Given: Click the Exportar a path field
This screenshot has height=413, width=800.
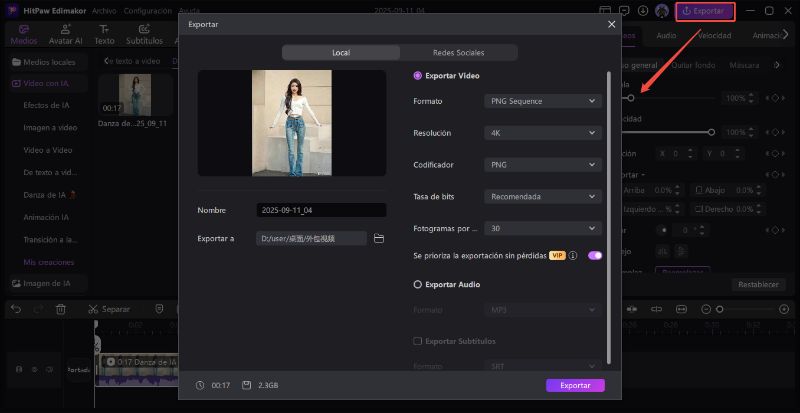Looking at the screenshot, I should (311, 238).
